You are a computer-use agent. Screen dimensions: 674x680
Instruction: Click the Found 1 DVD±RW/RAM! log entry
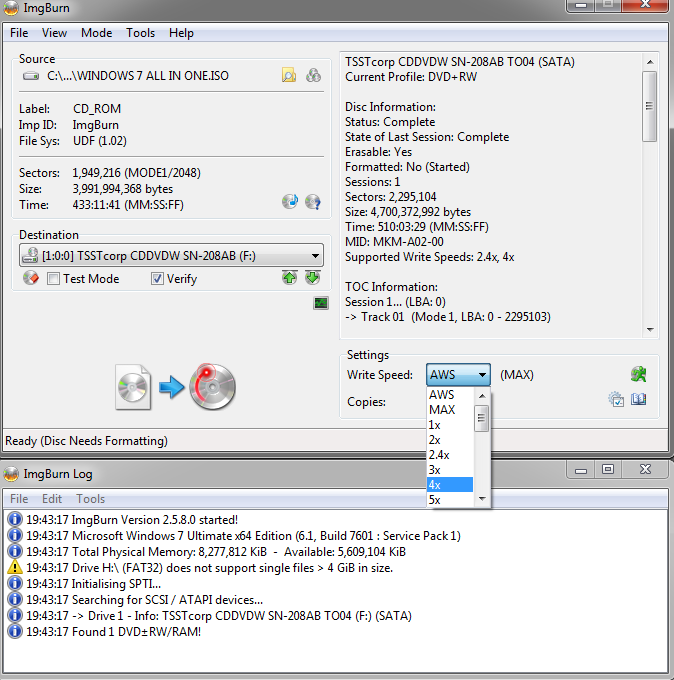113,631
